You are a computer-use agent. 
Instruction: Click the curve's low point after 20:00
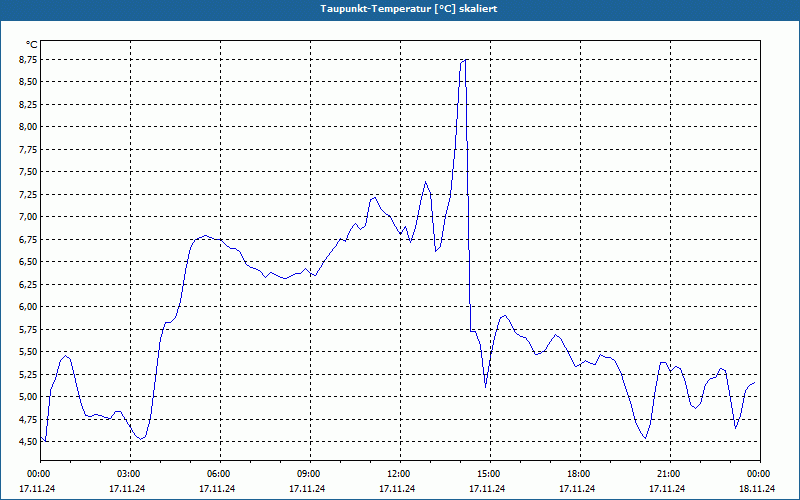645,438
